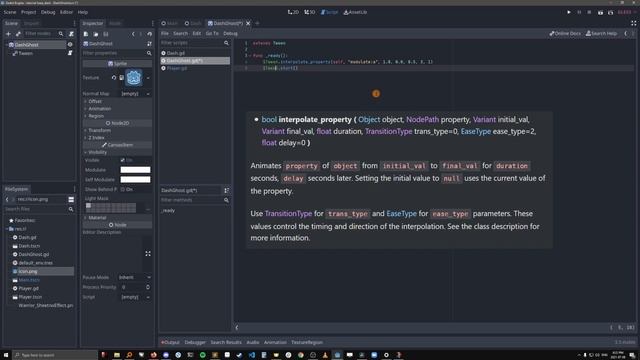Image resolution: width=640 pixels, height=360 pixels.
Task: Click Search Help button
Action: pyautogui.click(x=602, y=33)
